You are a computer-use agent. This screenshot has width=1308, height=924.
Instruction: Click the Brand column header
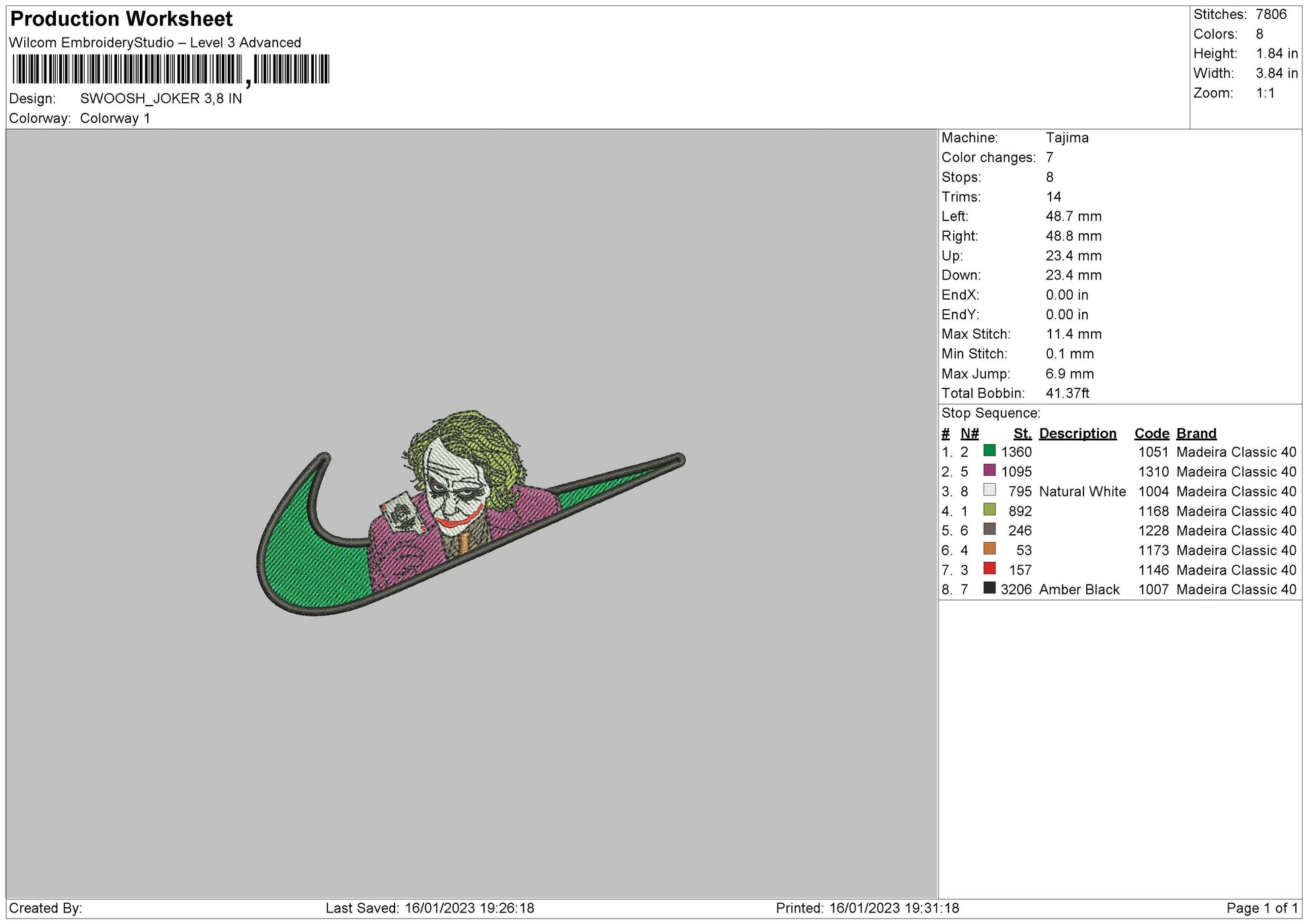click(1196, 433)
